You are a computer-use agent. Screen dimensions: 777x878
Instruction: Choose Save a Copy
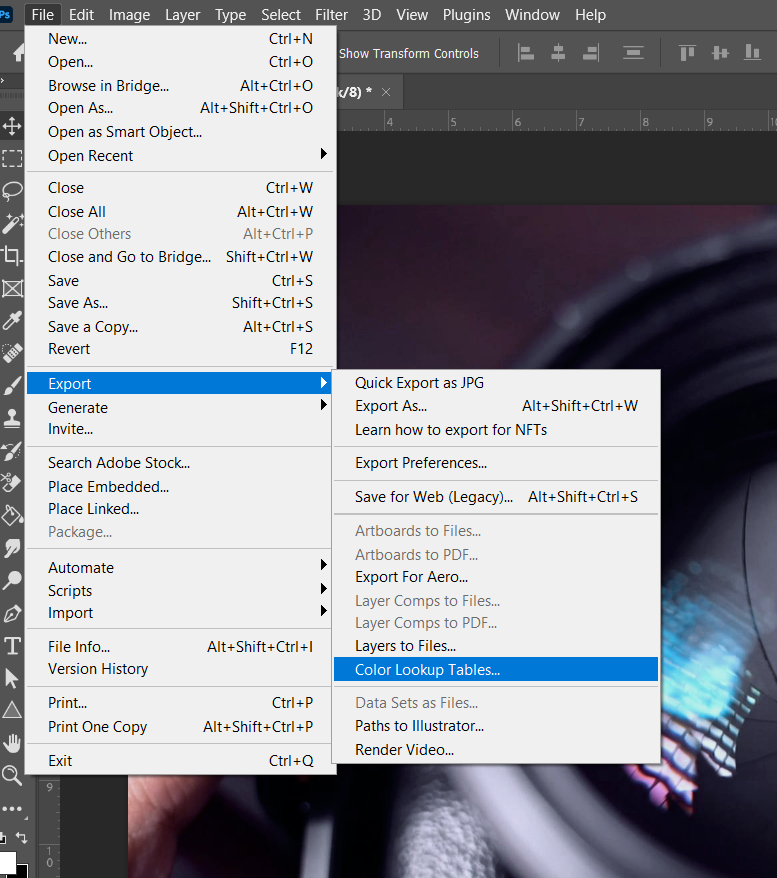[180, 326]
